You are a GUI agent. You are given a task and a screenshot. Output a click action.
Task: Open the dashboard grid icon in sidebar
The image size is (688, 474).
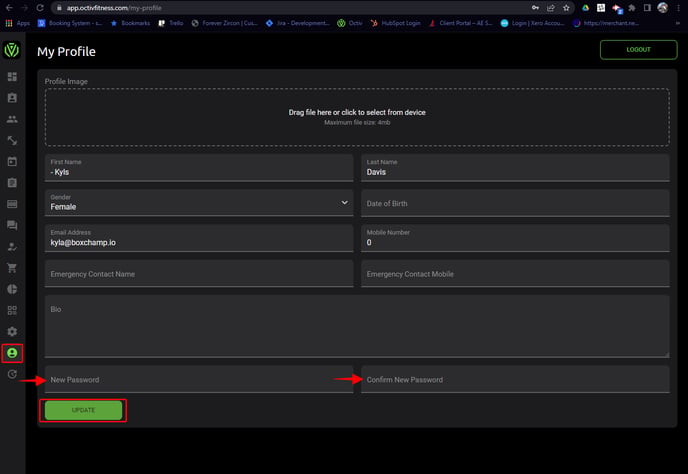(12, 77)
